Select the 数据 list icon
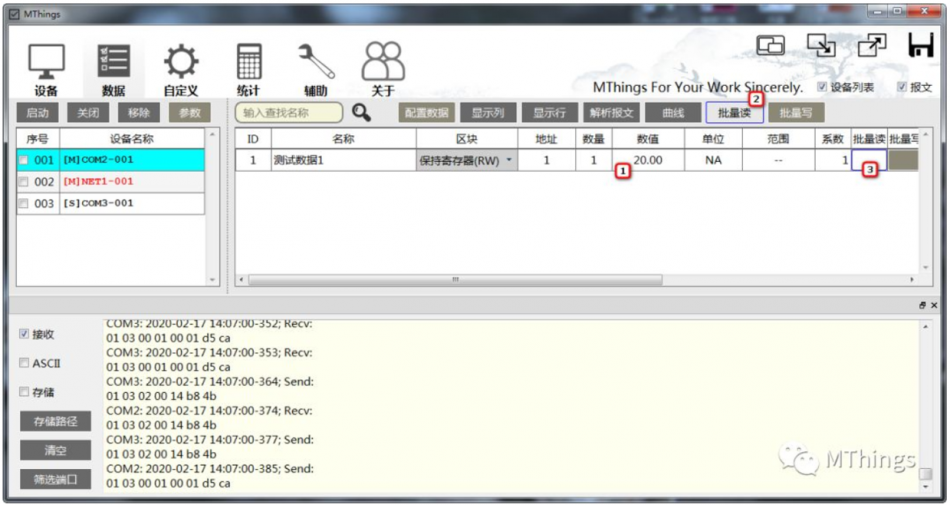The height and width of the screenshot is (505, 950). pos(113,62)
